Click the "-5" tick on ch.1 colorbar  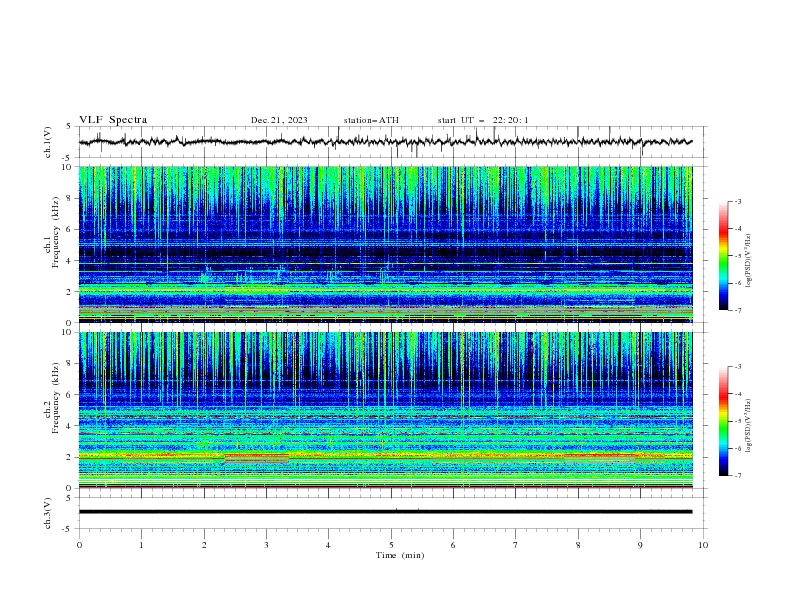(x=738, y=256)
